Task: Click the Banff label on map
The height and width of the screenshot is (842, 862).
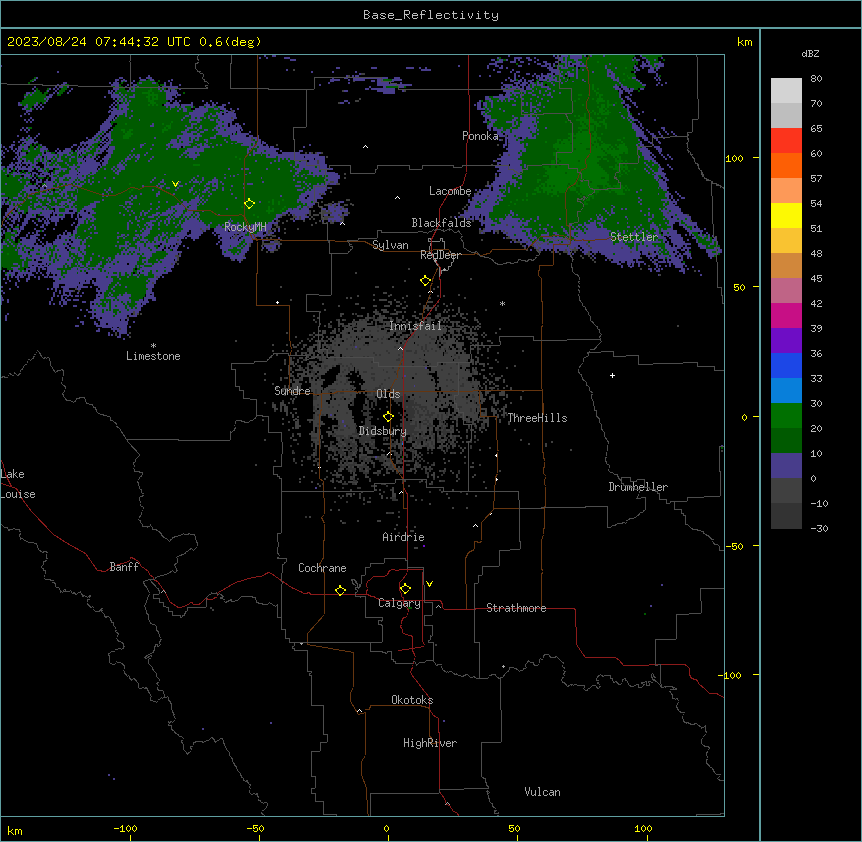Action: click(124, 567)
